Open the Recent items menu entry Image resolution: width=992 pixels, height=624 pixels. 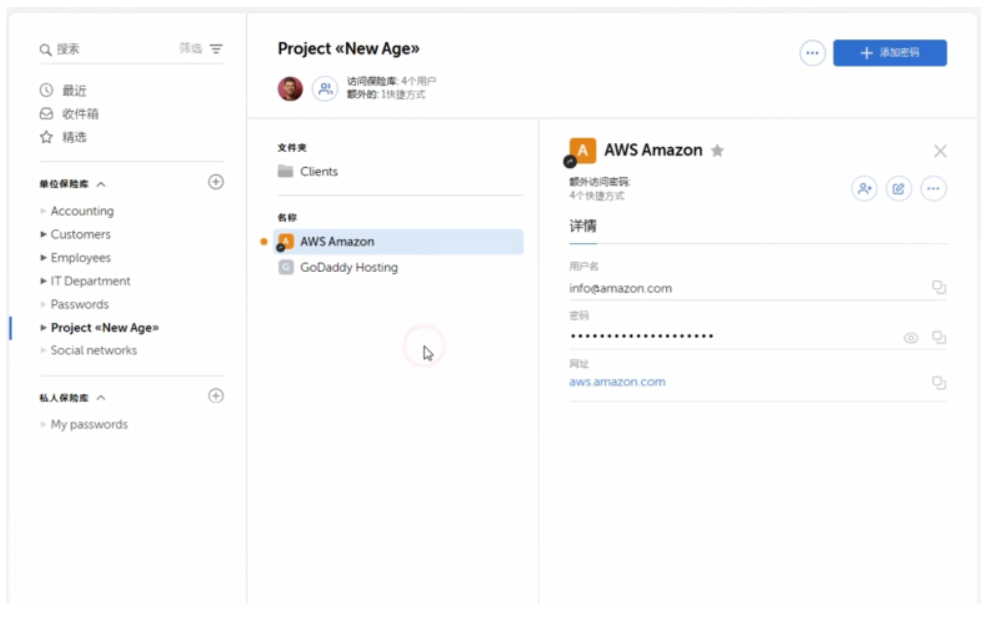coord(74,90)
